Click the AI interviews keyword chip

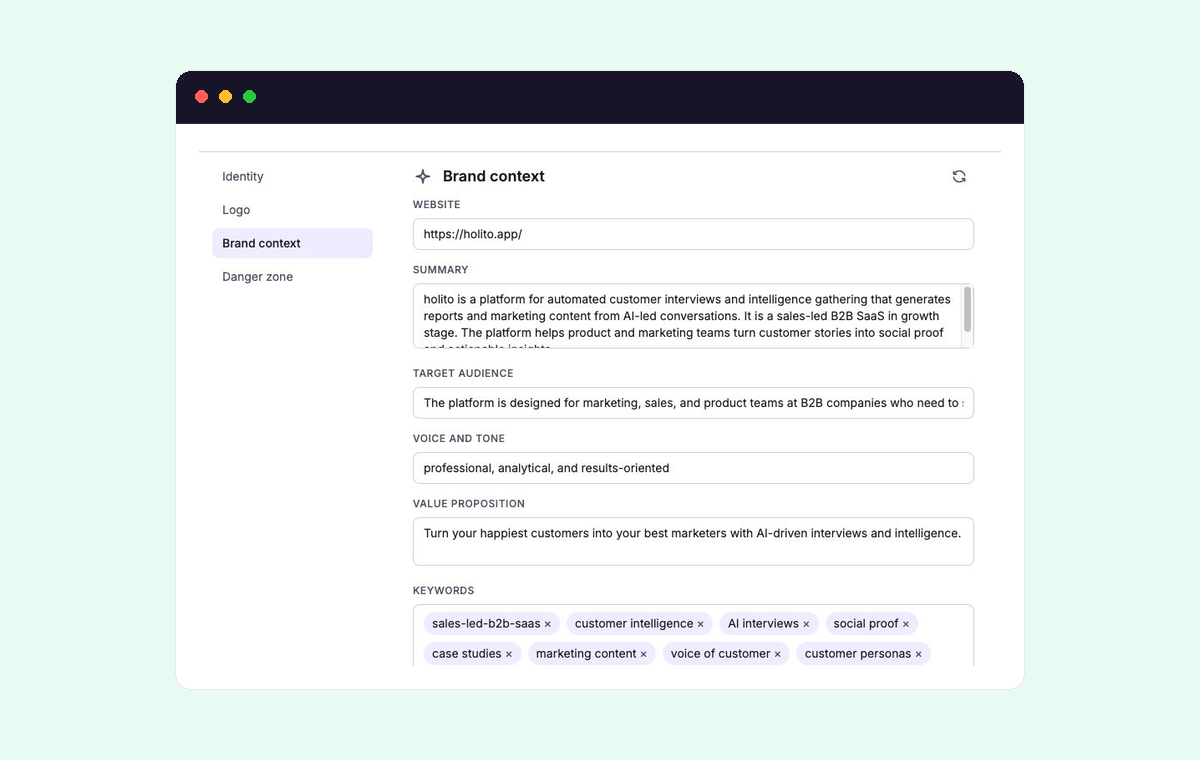(x=769, y=624)
